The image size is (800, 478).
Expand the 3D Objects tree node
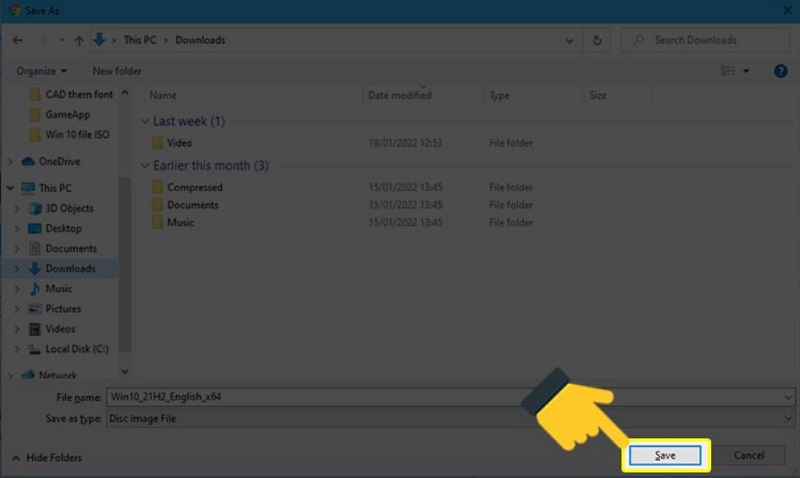click(17, 209)
